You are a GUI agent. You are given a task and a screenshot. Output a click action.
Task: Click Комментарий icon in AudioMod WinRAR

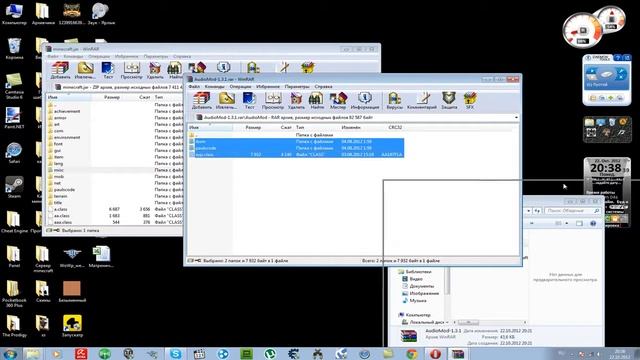pyautogui.click(x=422, y=100)
